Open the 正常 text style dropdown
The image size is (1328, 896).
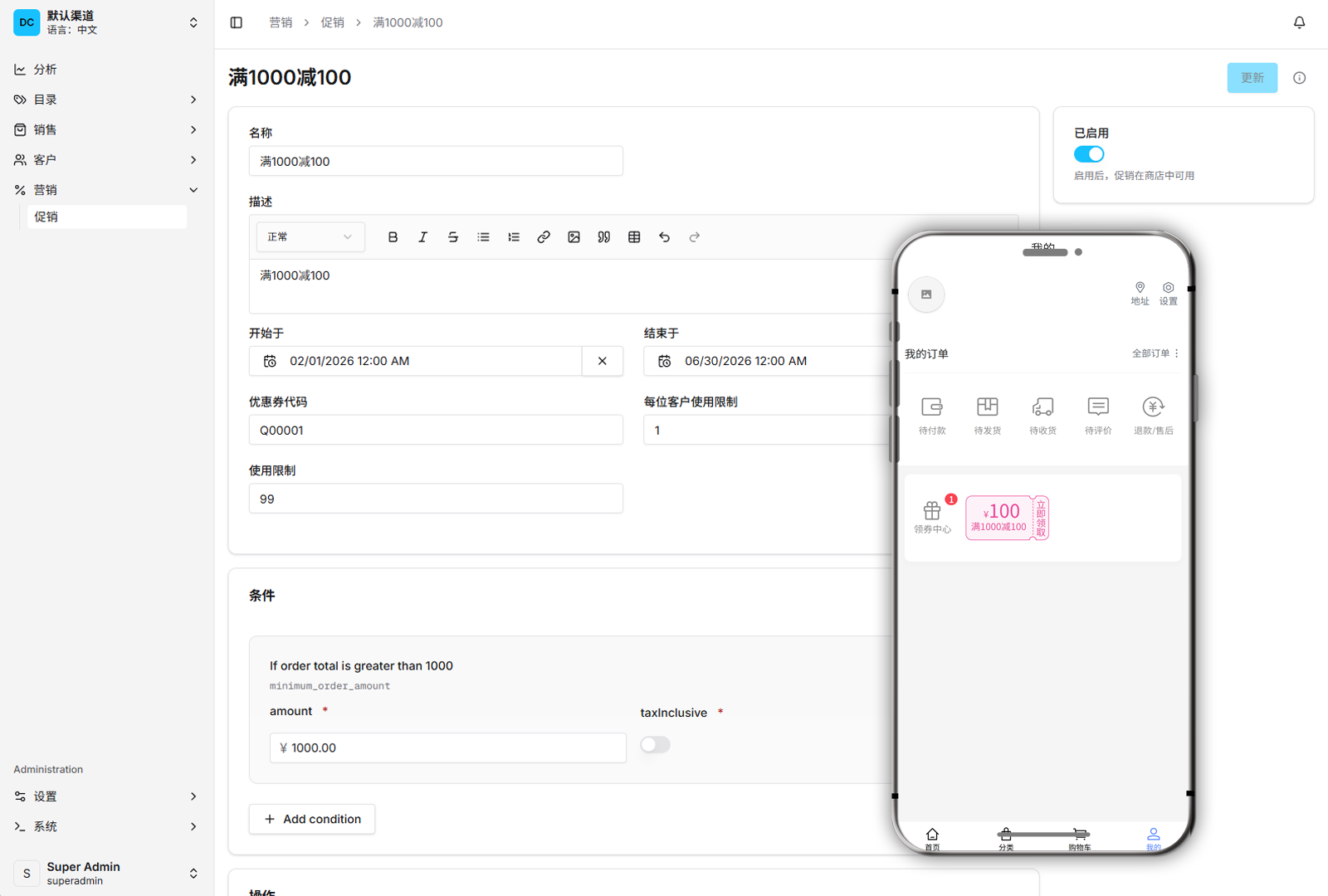click(310, 237)
